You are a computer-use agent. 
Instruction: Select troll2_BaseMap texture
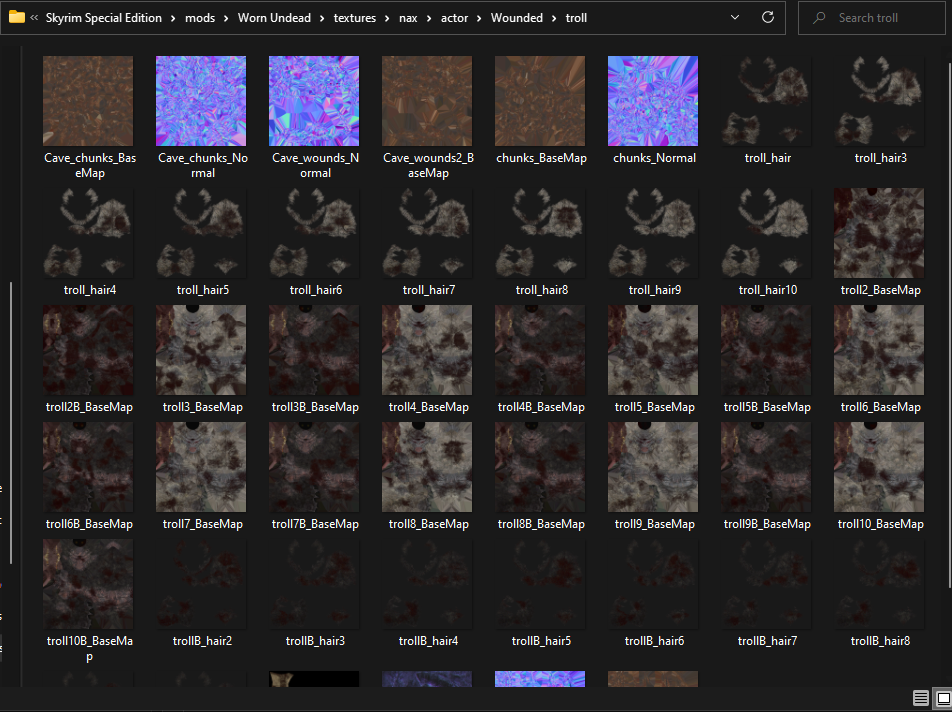click(879, 242)
